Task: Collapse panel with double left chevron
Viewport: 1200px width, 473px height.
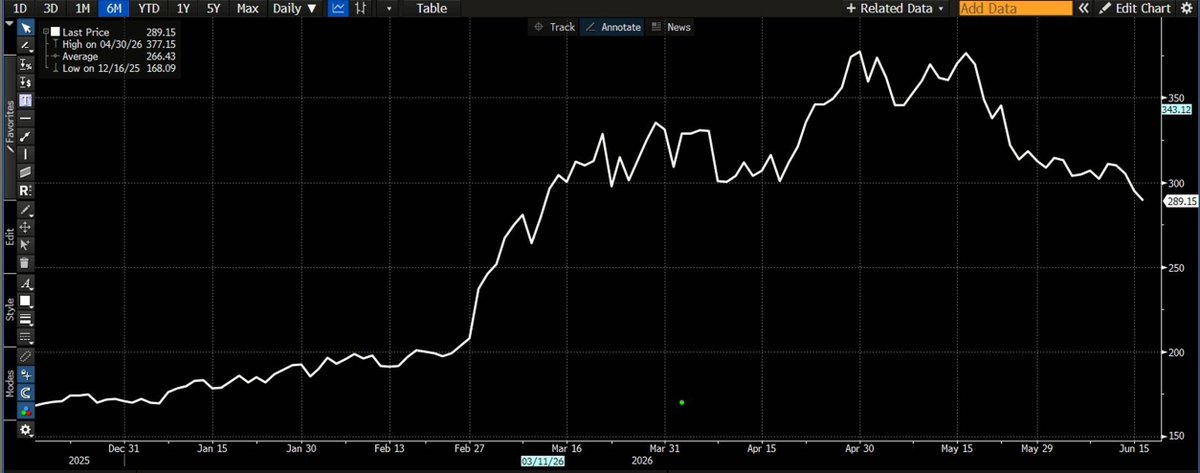Action: (1085, 8)
